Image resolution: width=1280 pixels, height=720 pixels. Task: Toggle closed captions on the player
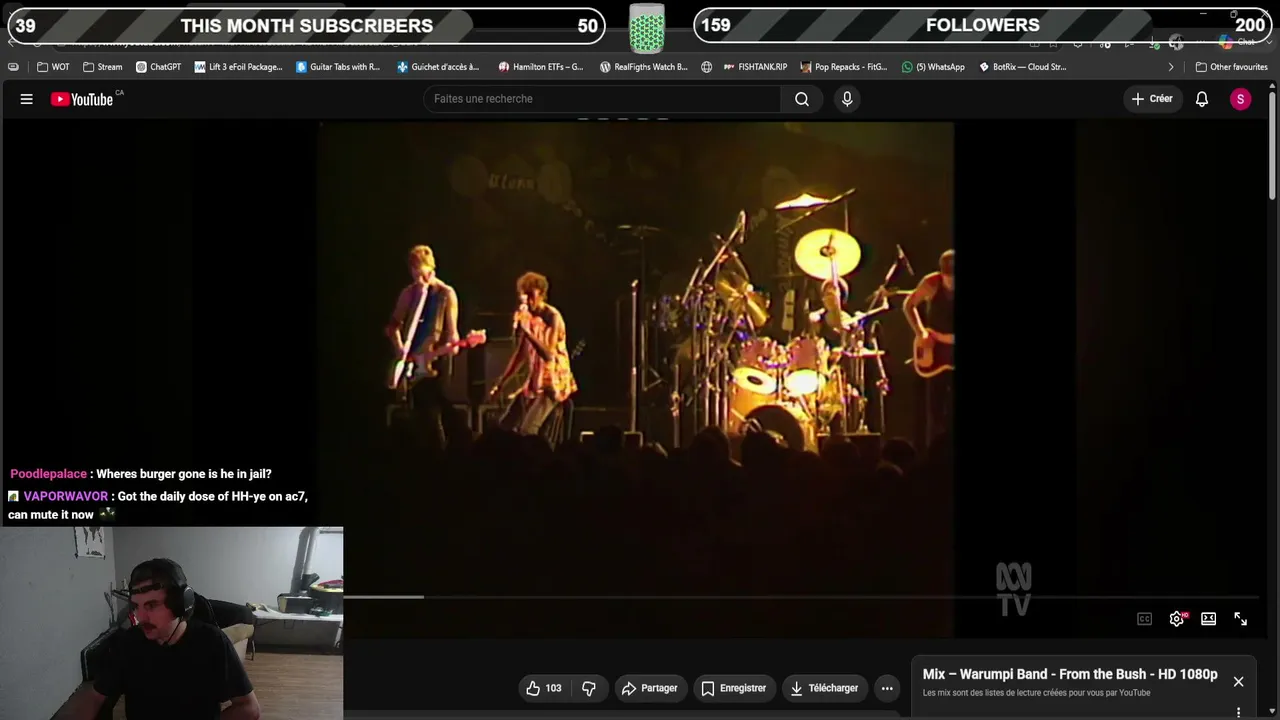(x=1144, y=619)
